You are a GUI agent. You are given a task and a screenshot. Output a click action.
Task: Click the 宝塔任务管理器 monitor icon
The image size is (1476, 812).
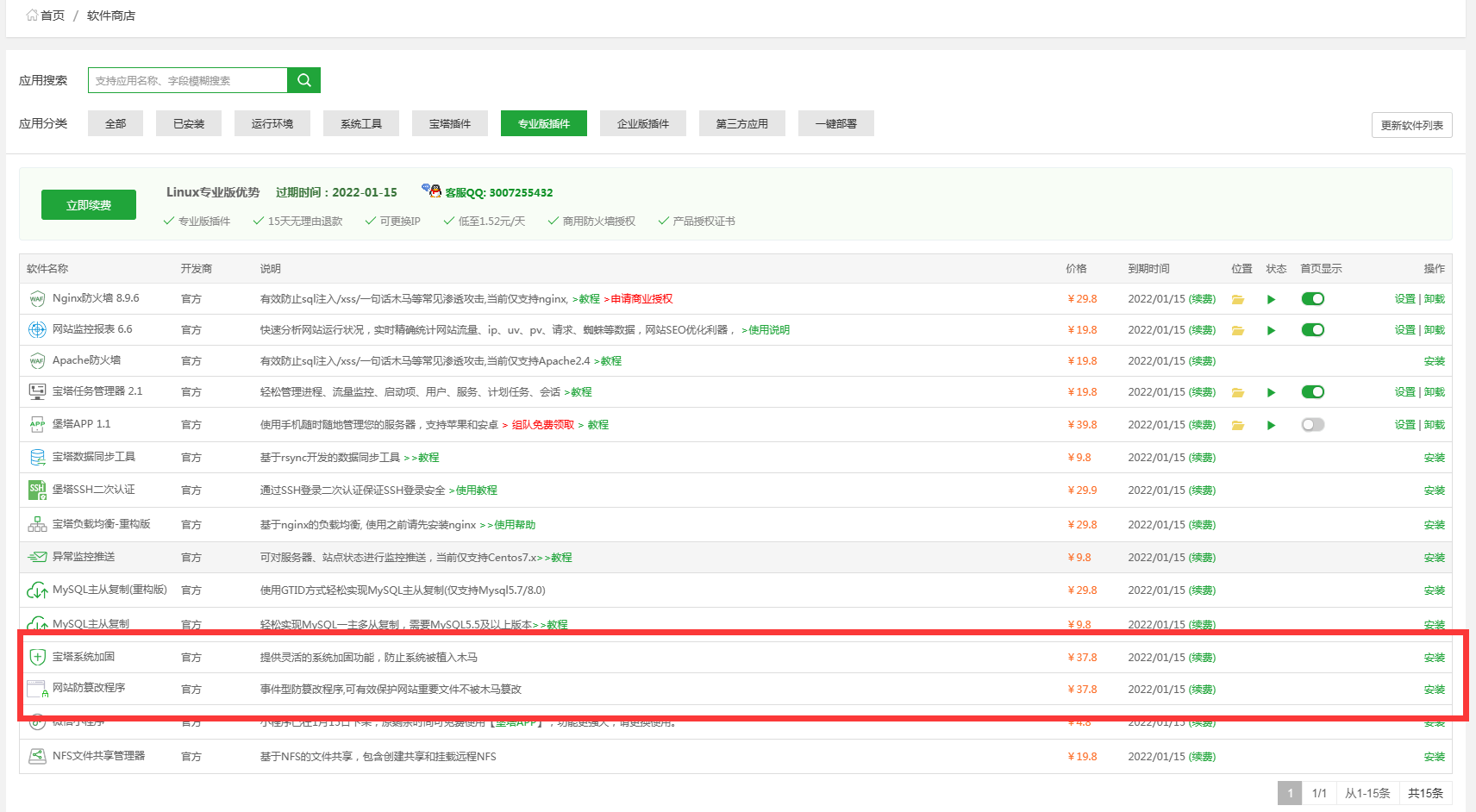click(x=37, y=391)
